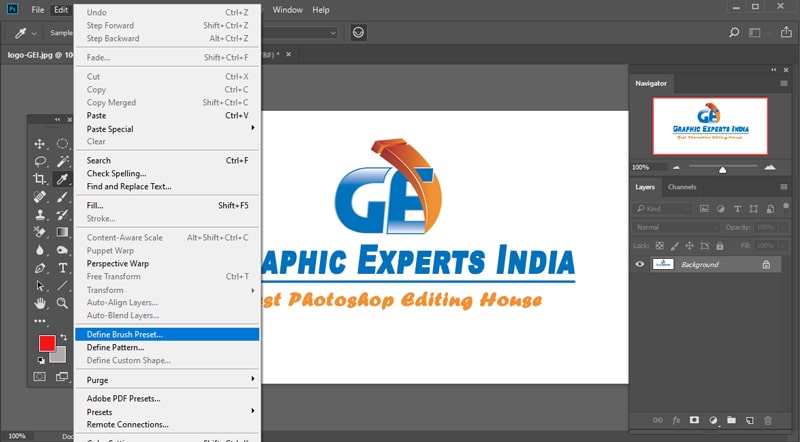Open the Edit Toolbar three-dots button

pos(39,321)
